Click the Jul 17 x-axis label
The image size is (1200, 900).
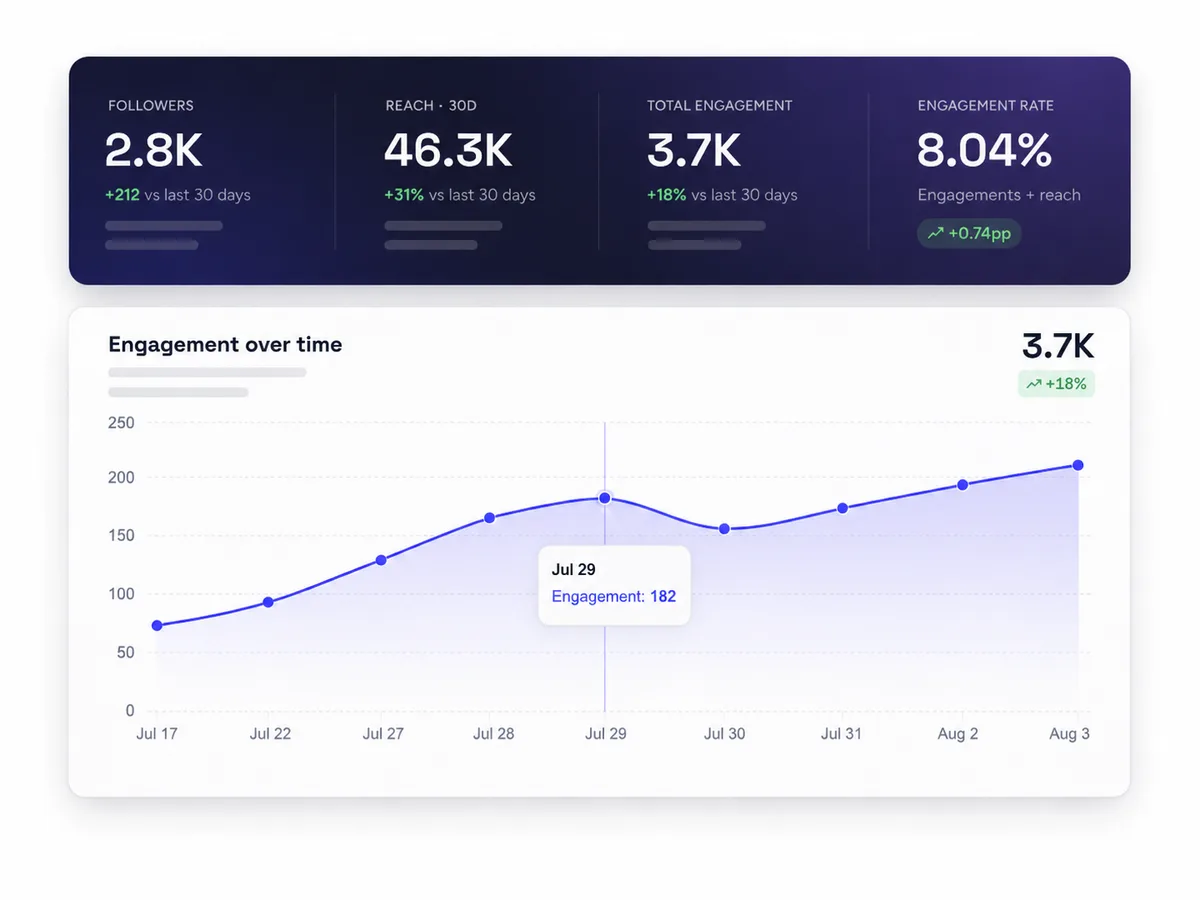157,734
